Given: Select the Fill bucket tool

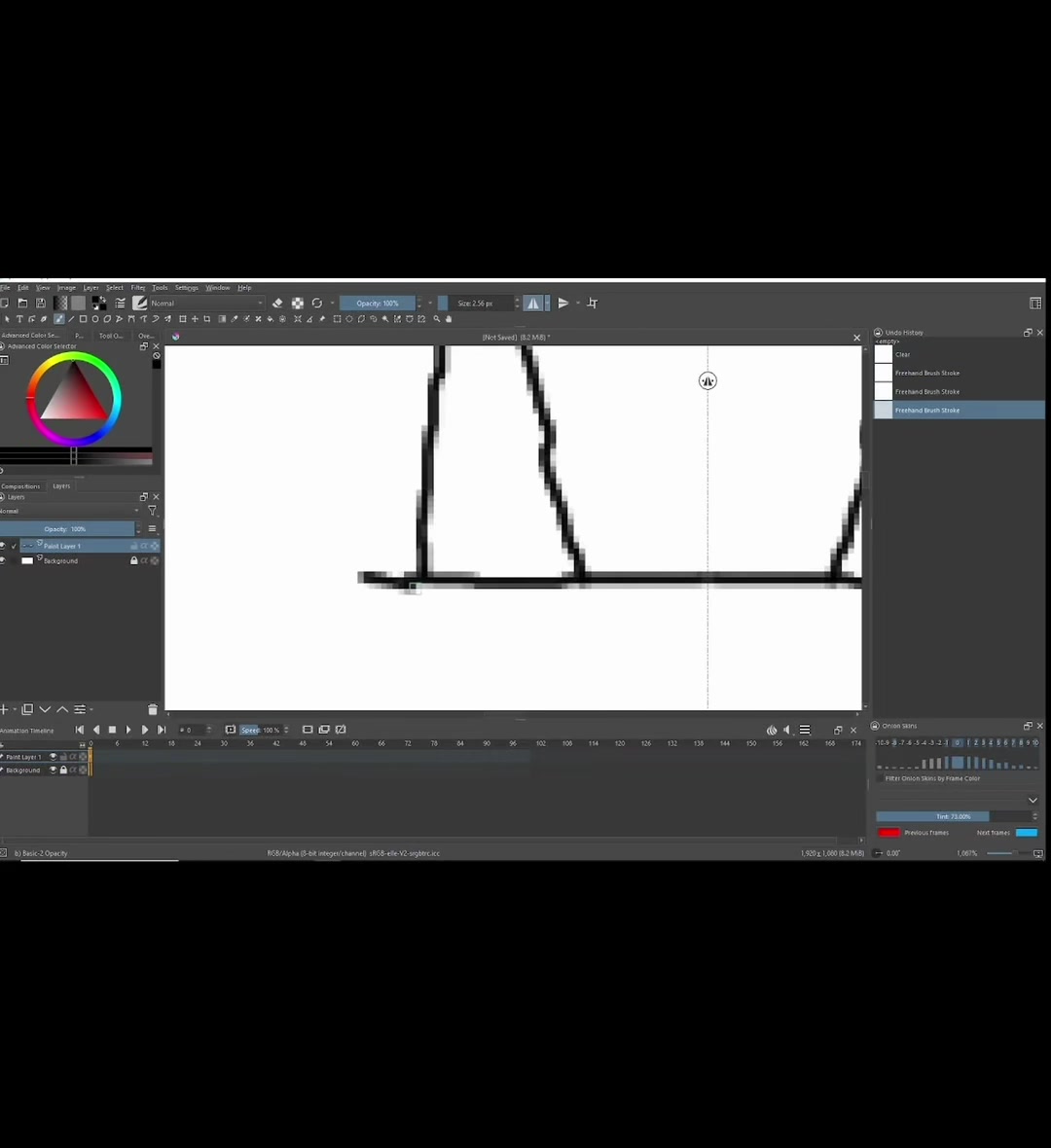Looking at the screenshot, I should [271, 319].
